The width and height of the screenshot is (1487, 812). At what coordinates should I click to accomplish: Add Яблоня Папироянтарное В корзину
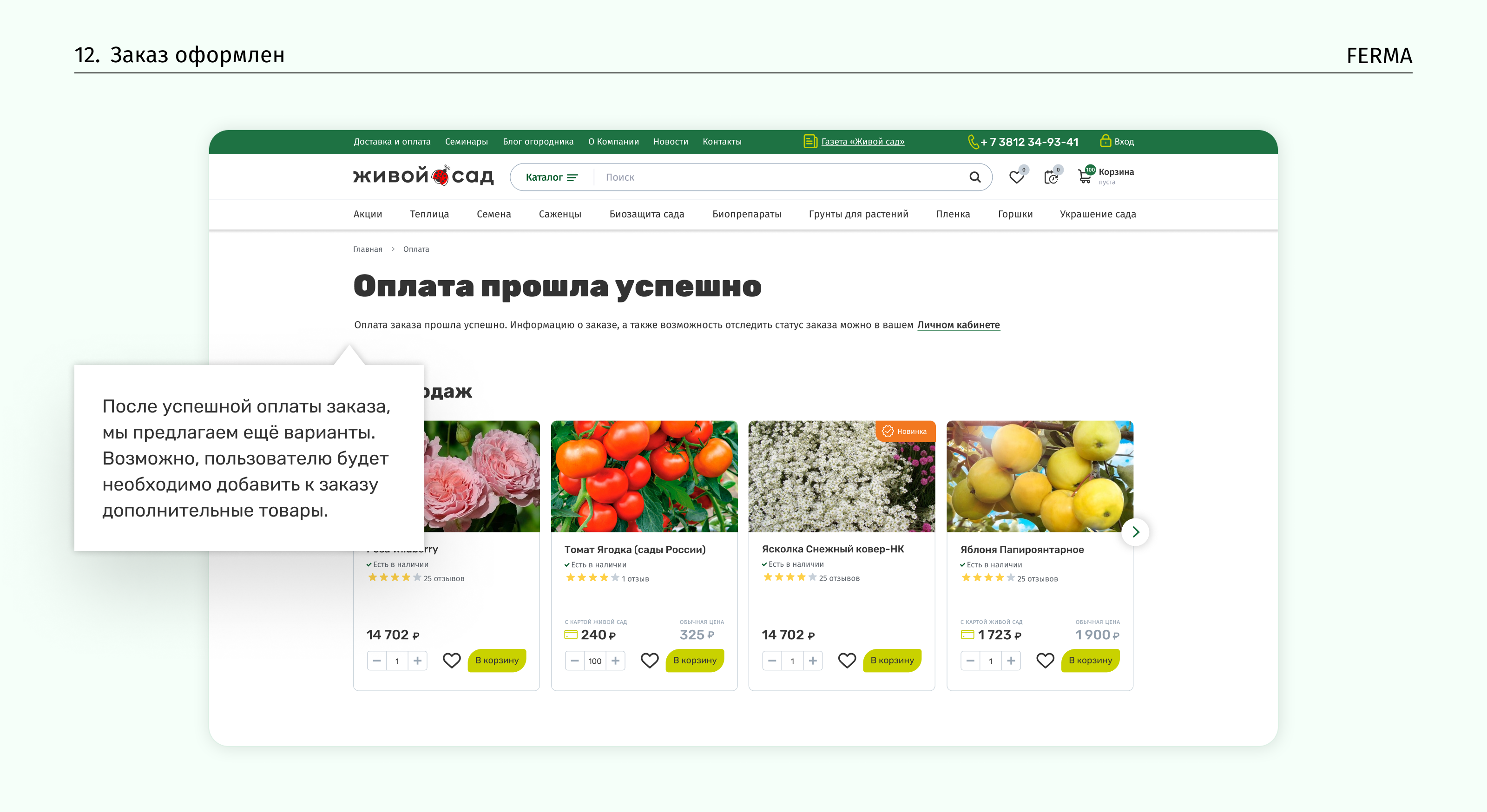pyautogui.click(x=1090, y=660)
